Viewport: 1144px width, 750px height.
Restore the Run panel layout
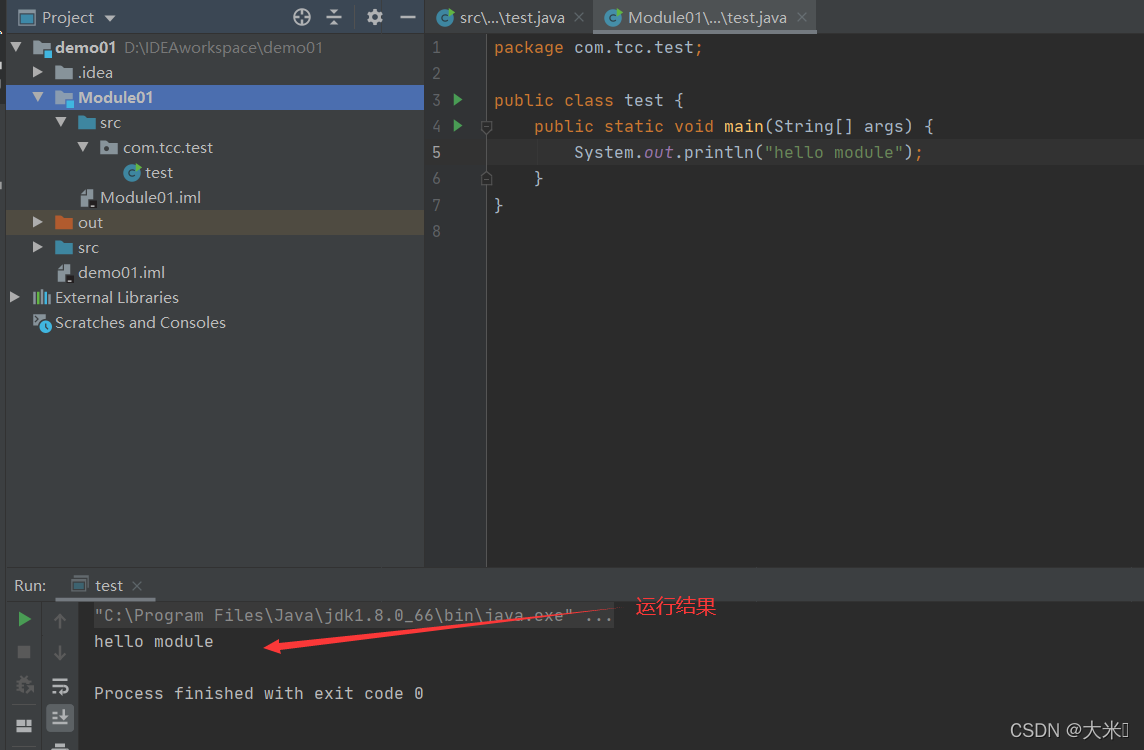(24, 725)
